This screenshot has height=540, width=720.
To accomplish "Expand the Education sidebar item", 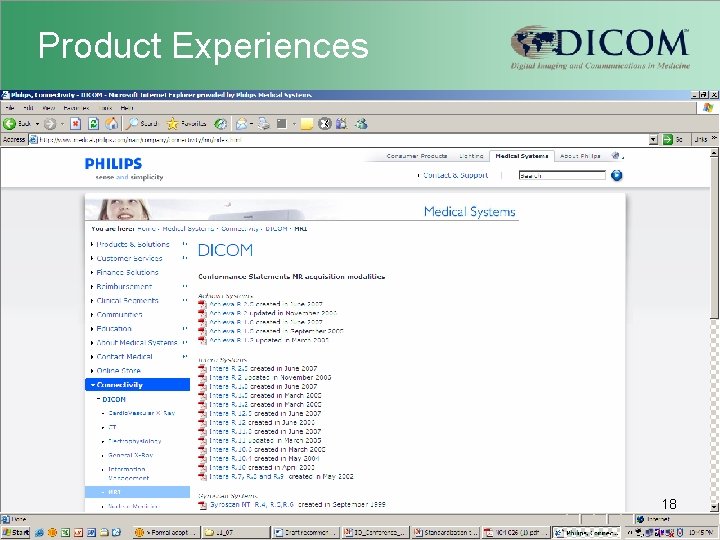I will coord(185,329).
